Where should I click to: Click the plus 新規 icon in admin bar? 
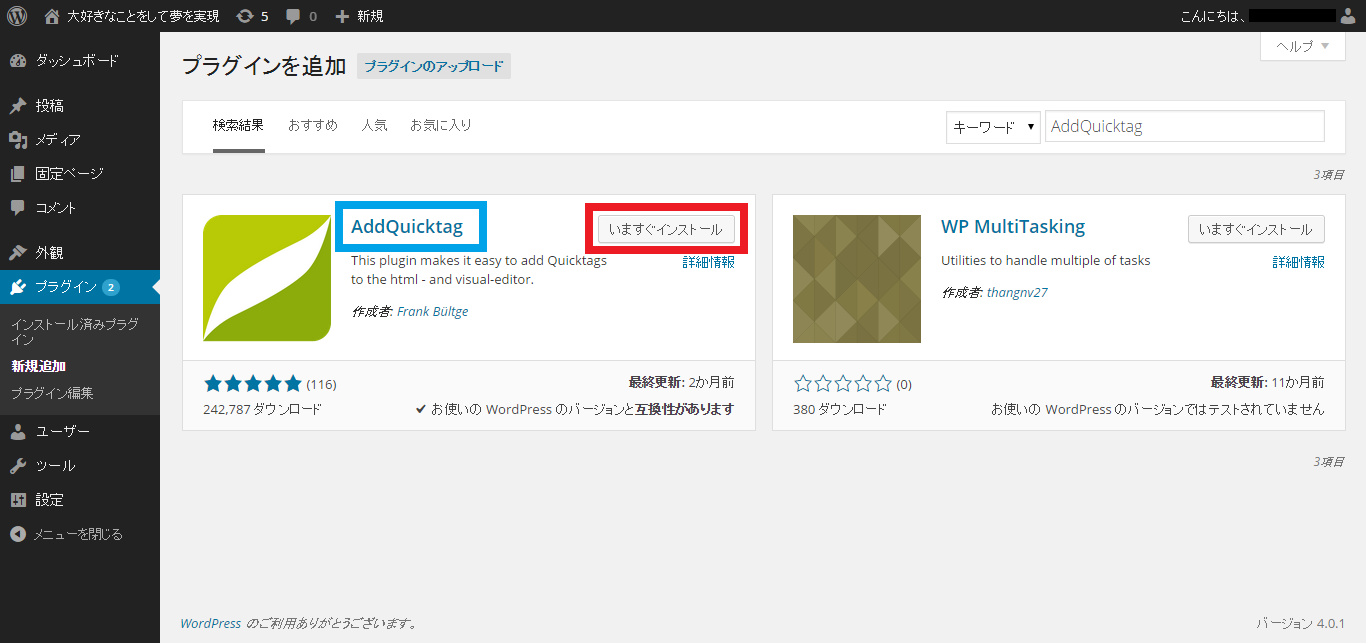coord(342,16)
